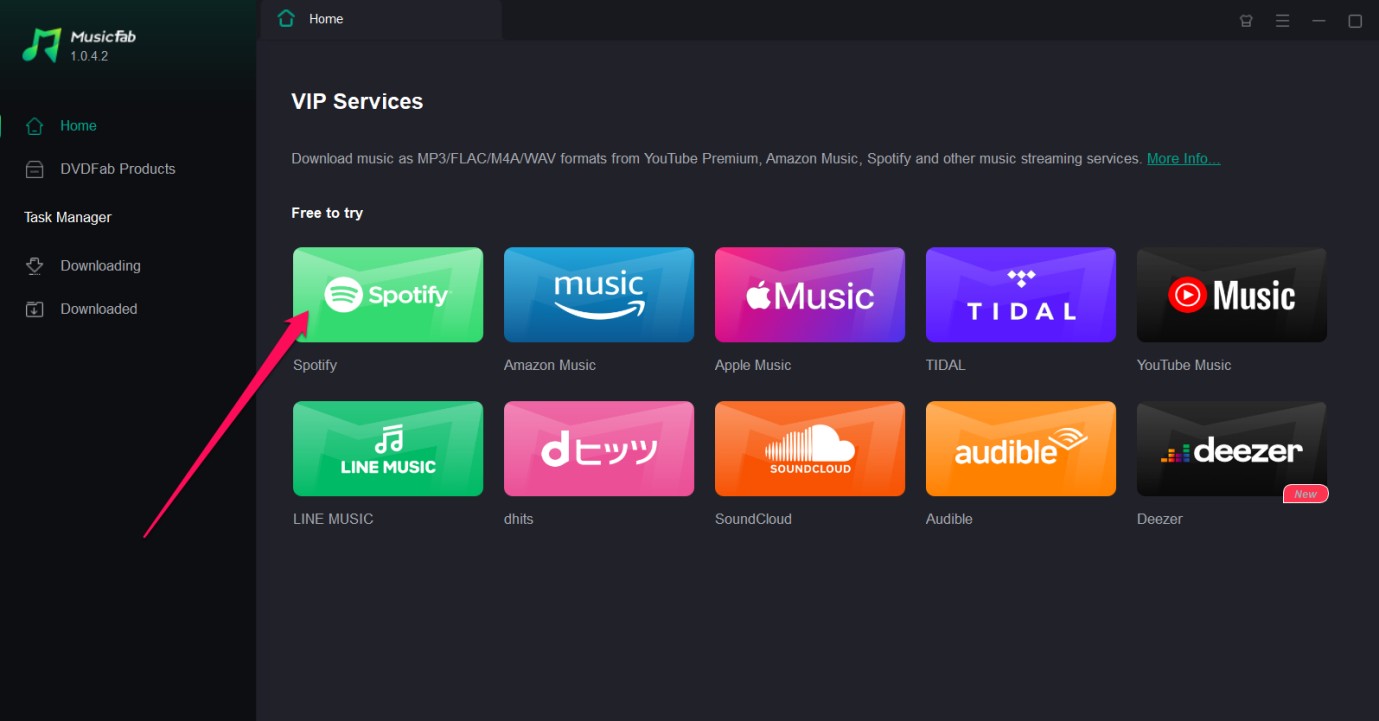1379x721 pixels.
Task: Click the Free to try label
Action: tap(327, 213)
